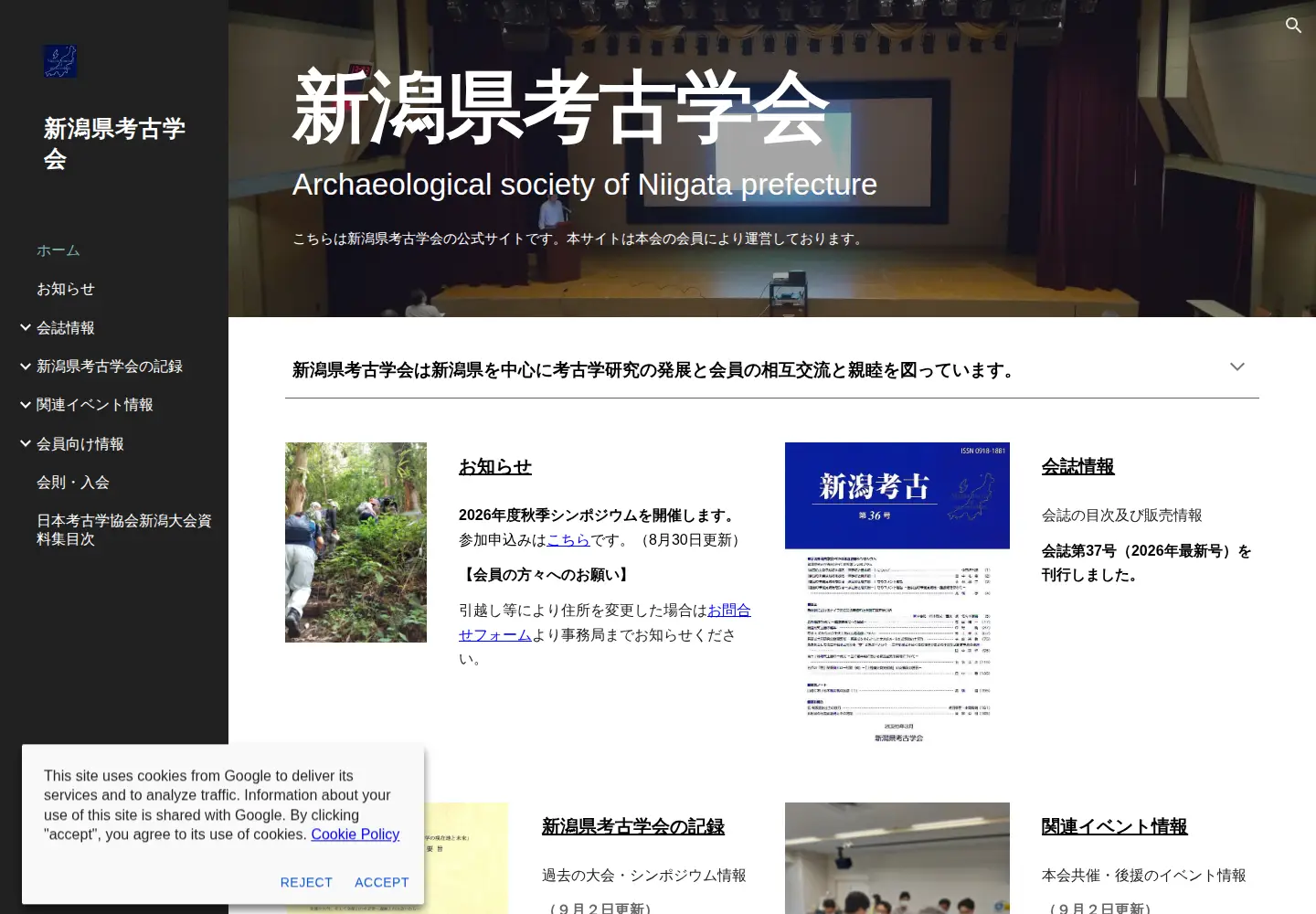Open 関連イベント情報 sidebar page

tap(95, 405)
